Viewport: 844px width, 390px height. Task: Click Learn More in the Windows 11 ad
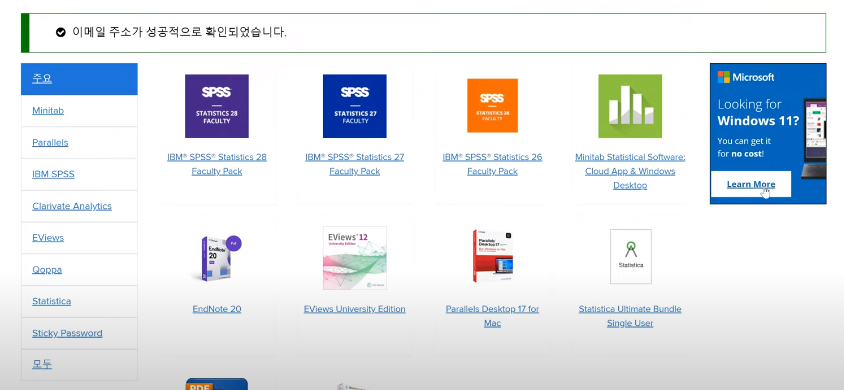pyautogui.click(x=751, y=184)
